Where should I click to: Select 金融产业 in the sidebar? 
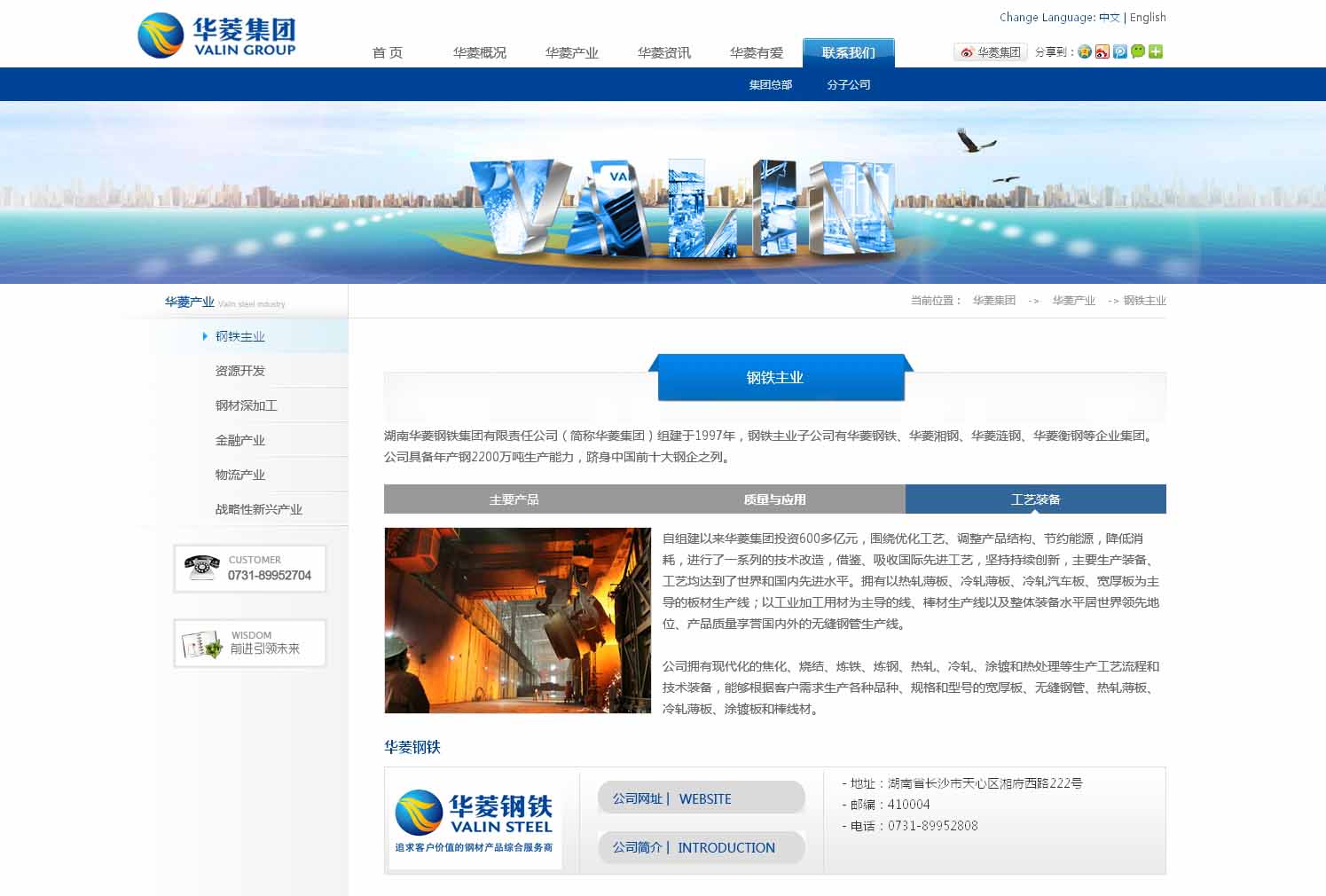click(240, 440)
